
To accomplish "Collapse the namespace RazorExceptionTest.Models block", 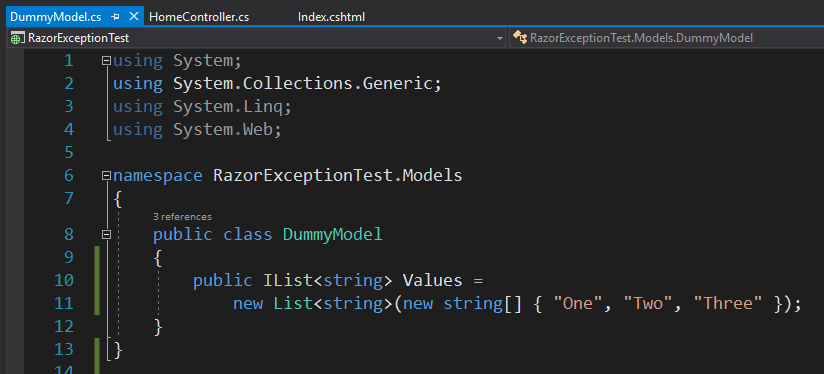I will point(107,175).
